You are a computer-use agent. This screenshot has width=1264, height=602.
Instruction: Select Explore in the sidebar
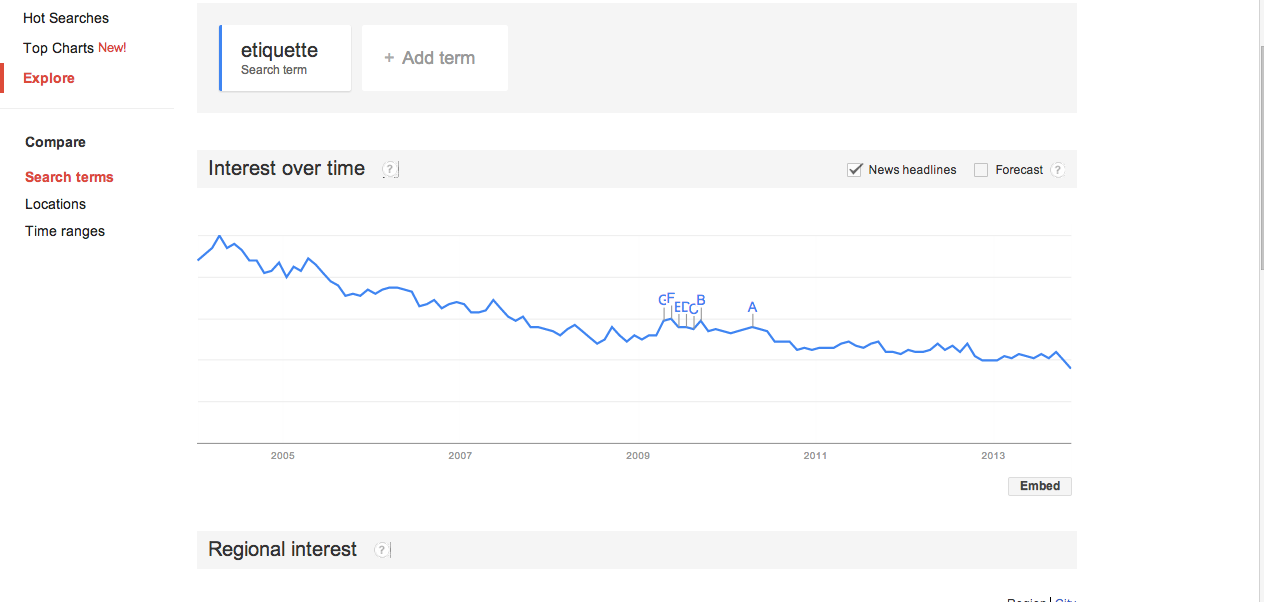click(x=49, y=78)
